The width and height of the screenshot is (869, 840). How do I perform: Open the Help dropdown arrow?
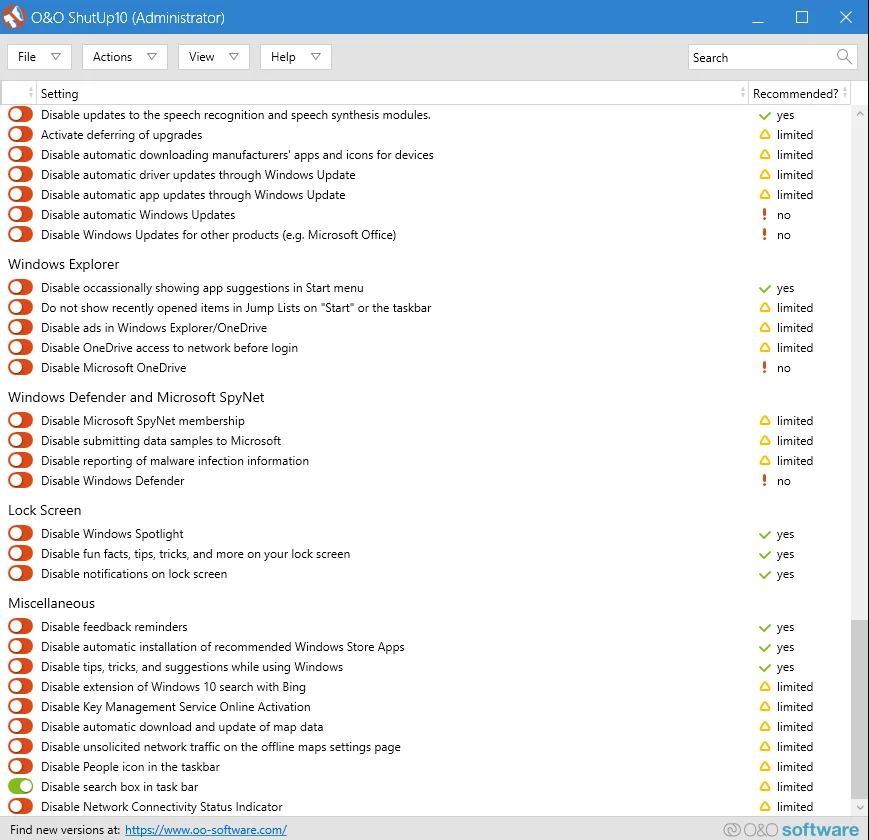tap(315, 57)
